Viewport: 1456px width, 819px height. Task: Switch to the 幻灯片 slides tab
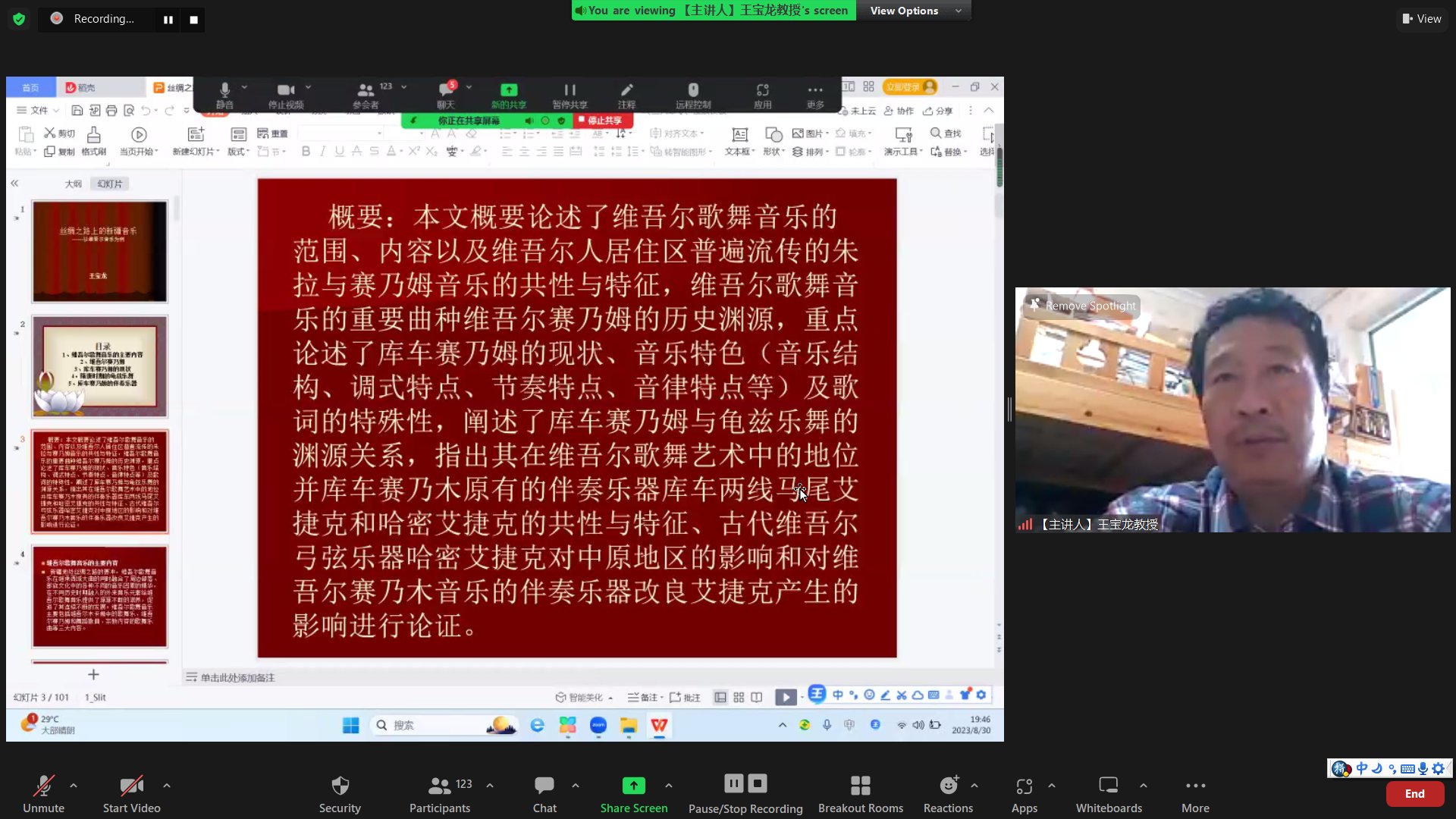(x=109, y=184)
